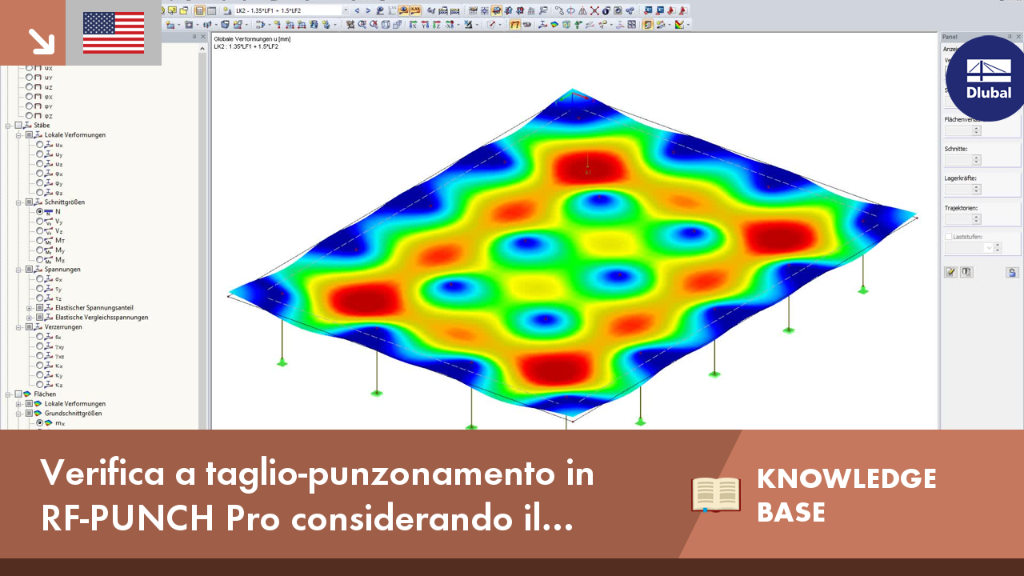Click the KNOWLEDGE BASE label
The image size is (1024, 576).
(846, 495)
